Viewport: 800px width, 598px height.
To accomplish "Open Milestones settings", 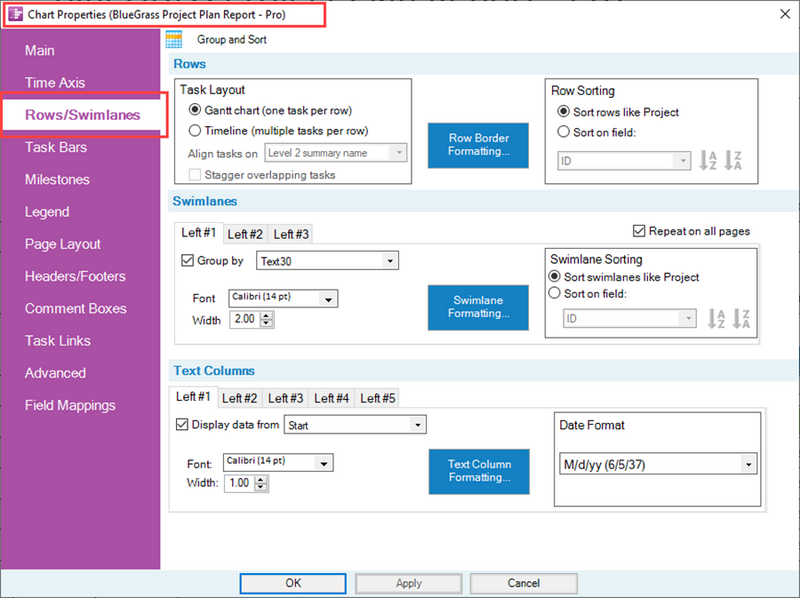I will pyautogui.click(x=57, y=180).
